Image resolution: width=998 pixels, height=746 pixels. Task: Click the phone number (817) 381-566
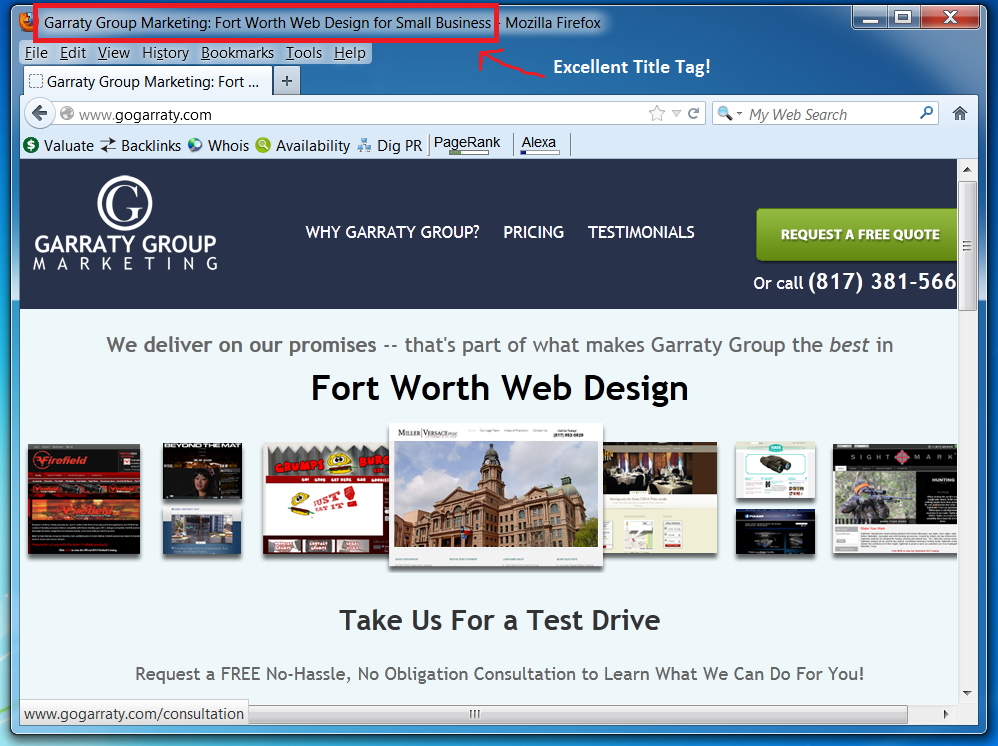tap(882, 281)
